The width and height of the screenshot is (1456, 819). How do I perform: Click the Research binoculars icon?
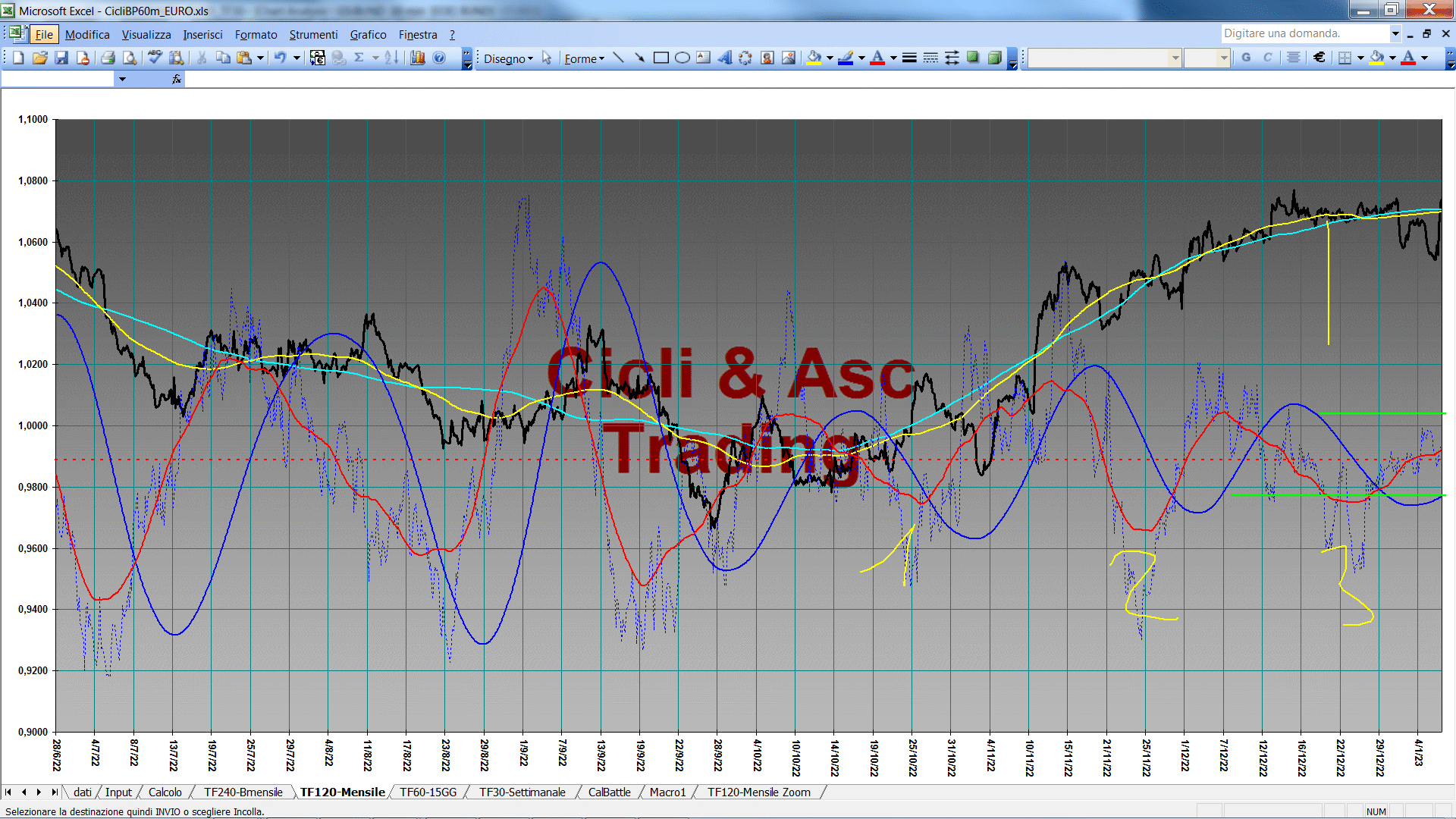point(177,58)
